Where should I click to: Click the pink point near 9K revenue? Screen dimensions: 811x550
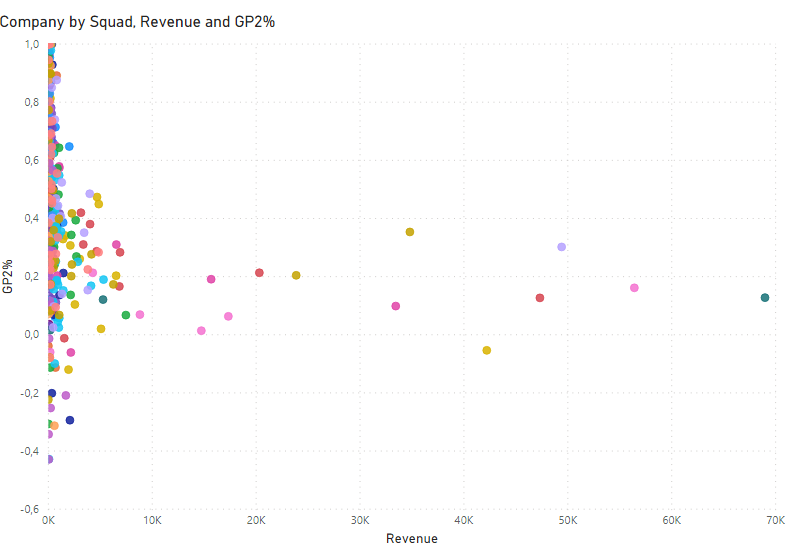click(140, 315)
